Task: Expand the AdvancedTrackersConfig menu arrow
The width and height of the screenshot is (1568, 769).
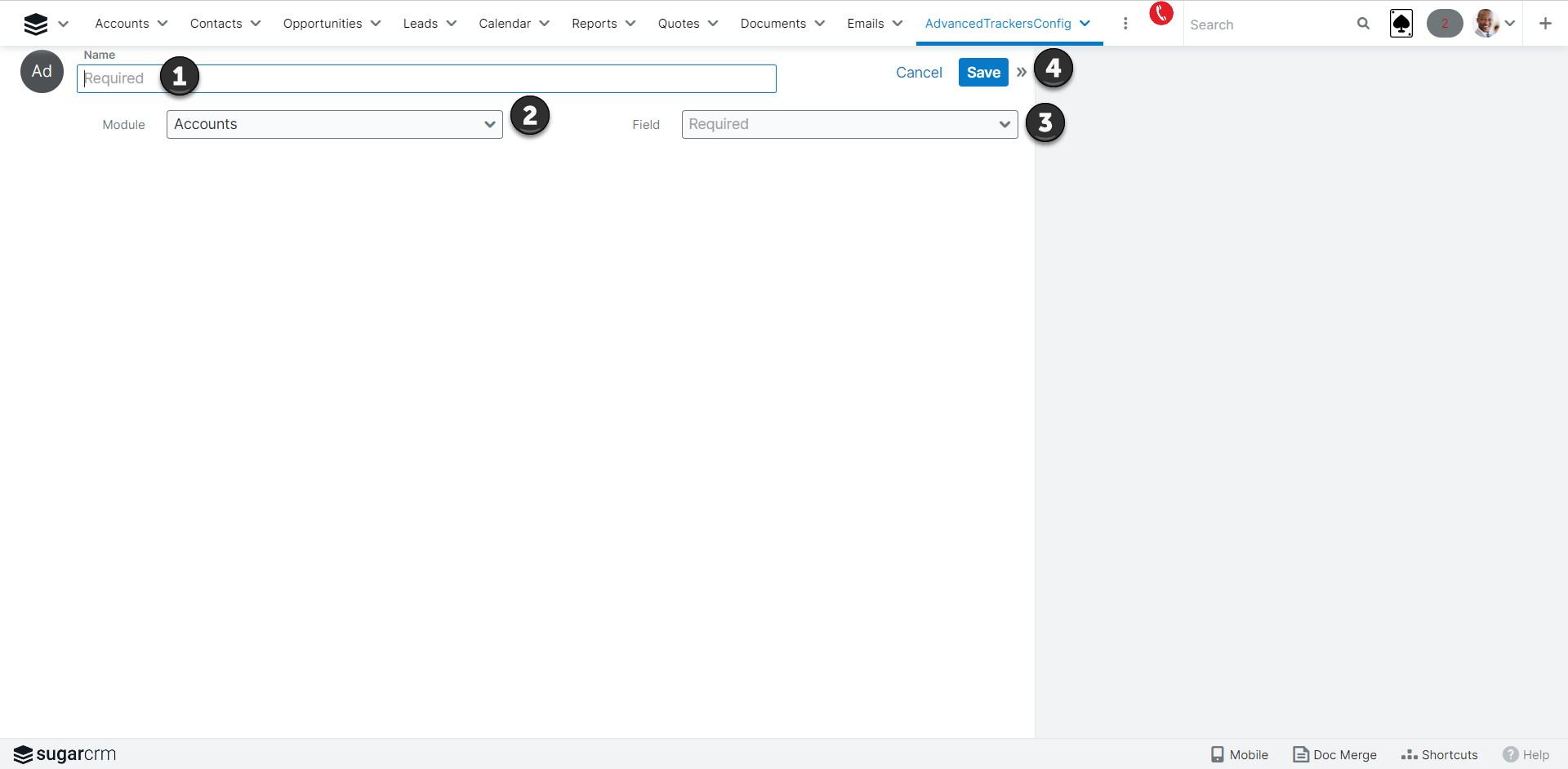Action: click(1085, 24)
